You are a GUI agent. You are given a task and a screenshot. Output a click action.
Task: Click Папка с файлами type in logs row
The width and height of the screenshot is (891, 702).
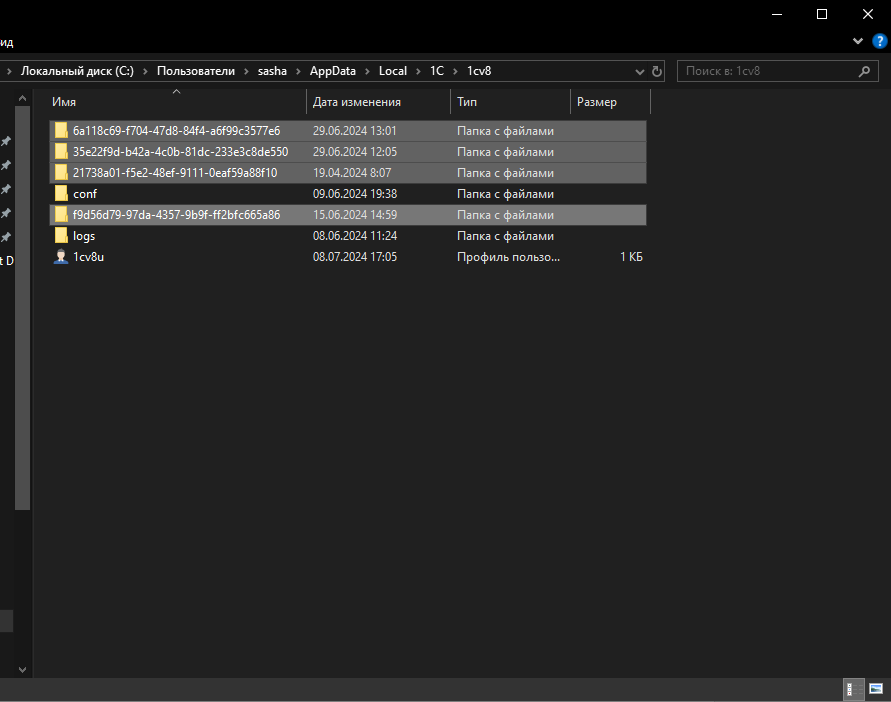point(505,236)
